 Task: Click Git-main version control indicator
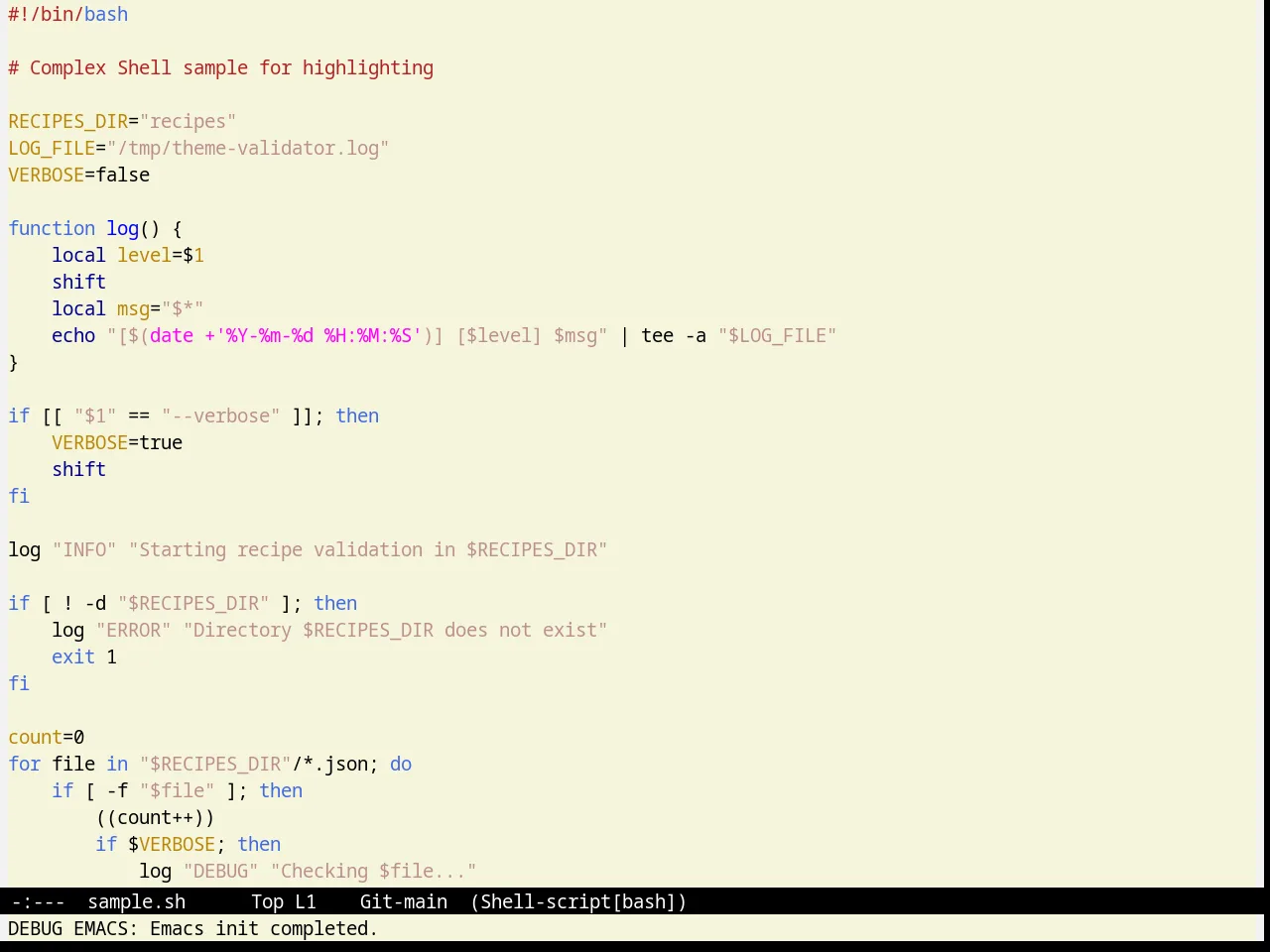[x=404, y=901]
